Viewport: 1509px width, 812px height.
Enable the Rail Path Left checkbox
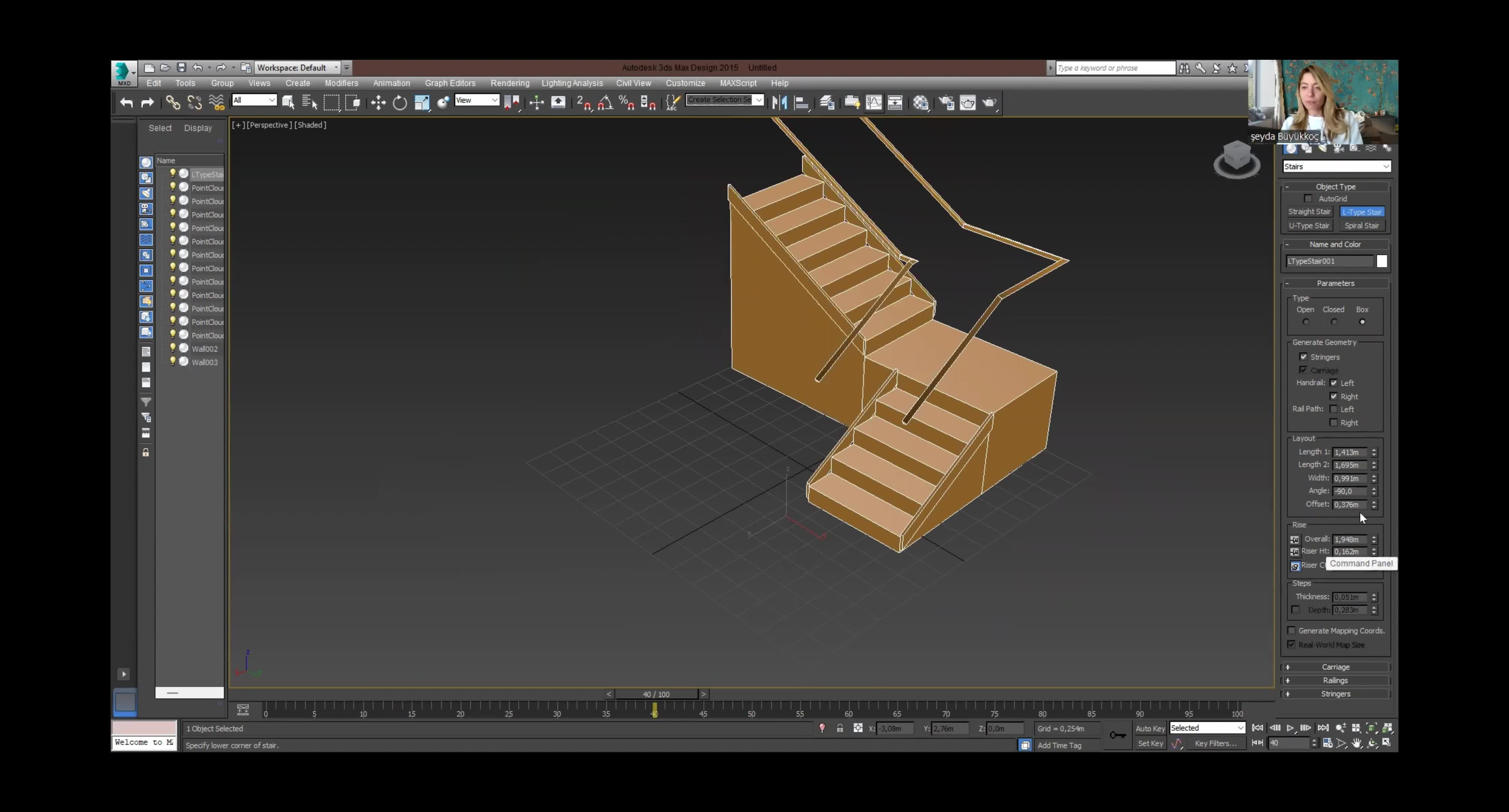coord(1334,409)
